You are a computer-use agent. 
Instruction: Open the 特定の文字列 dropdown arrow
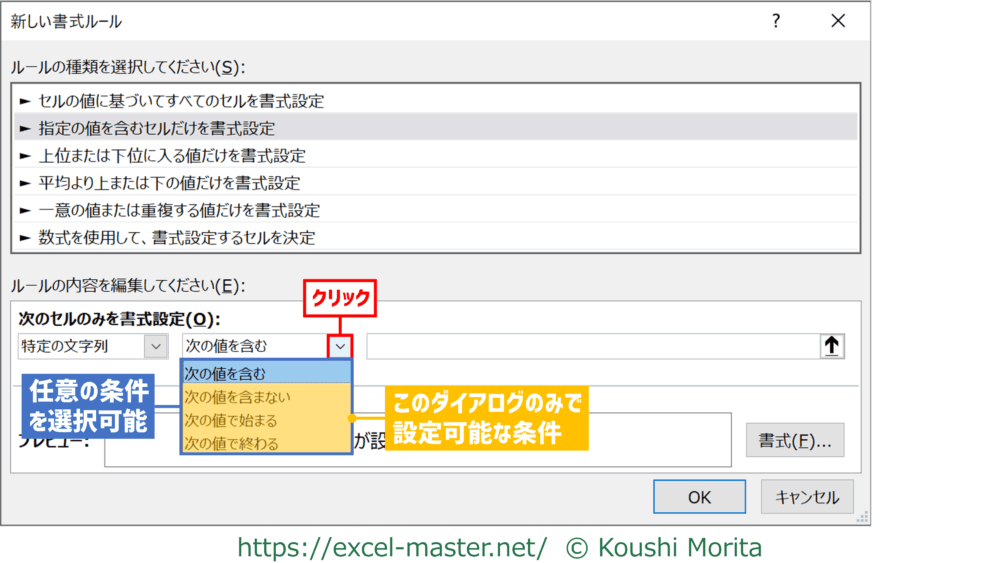tap(156, 346)
